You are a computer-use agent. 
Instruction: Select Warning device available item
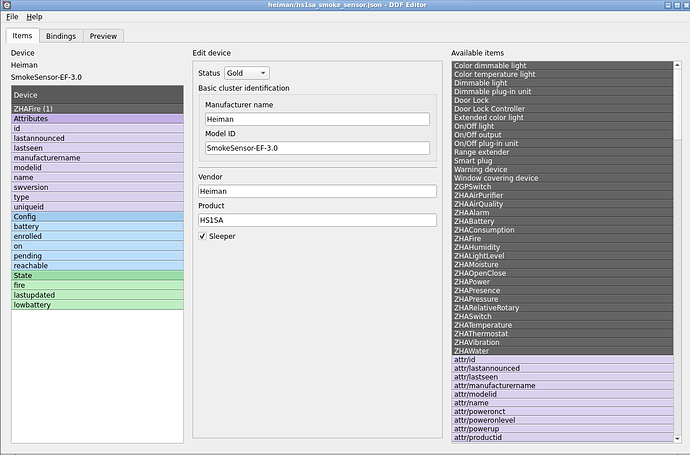pos(562,169)
